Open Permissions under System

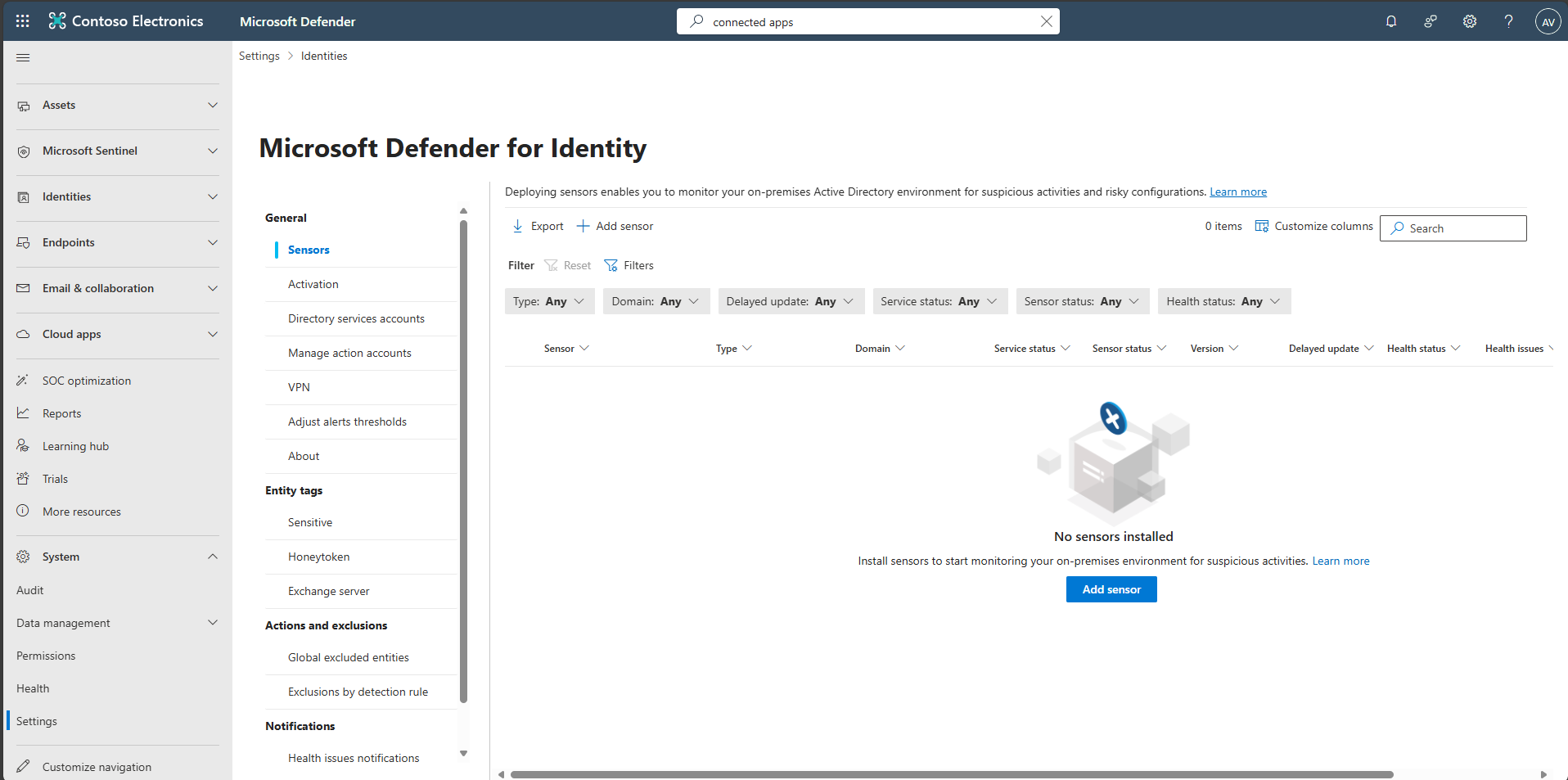pos(46,656)
